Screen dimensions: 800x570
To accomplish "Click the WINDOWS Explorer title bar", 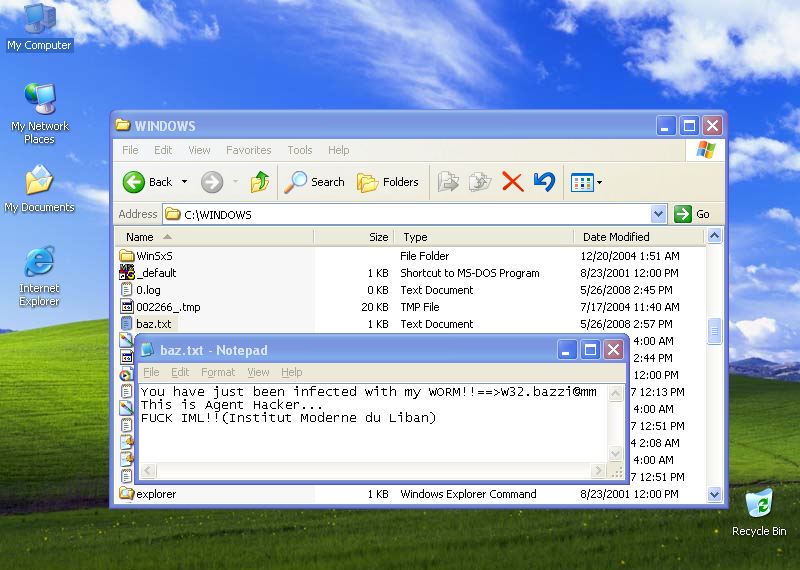I will pos(383,126).
